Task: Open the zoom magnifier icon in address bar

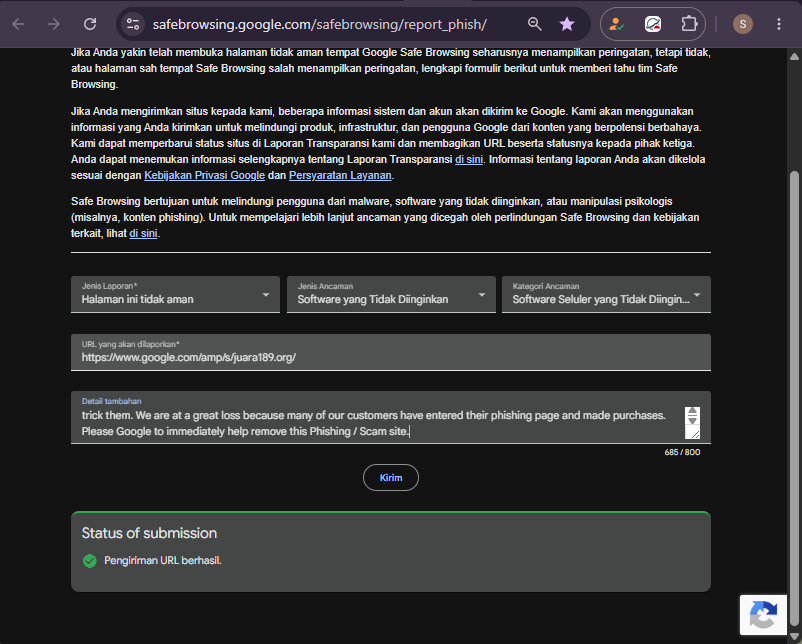Action: (x=534, y=24)
